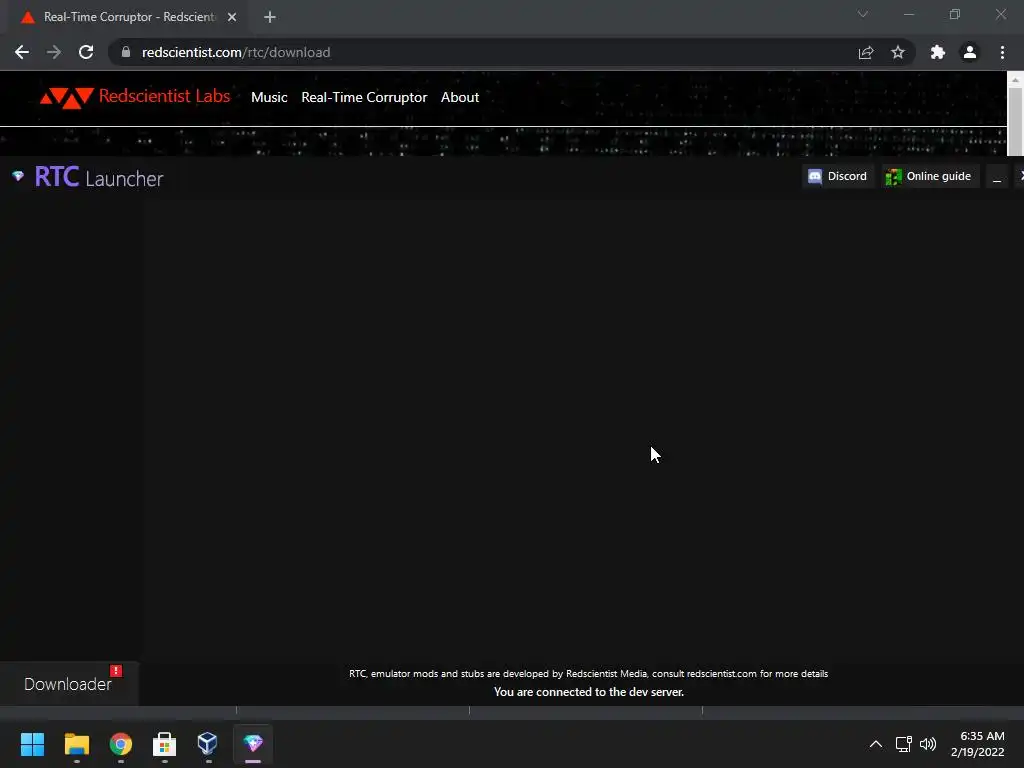Select the Real-Time Corruptor browser tab
This screenshot has width=1024, height=768.
(x=129, y=17)
